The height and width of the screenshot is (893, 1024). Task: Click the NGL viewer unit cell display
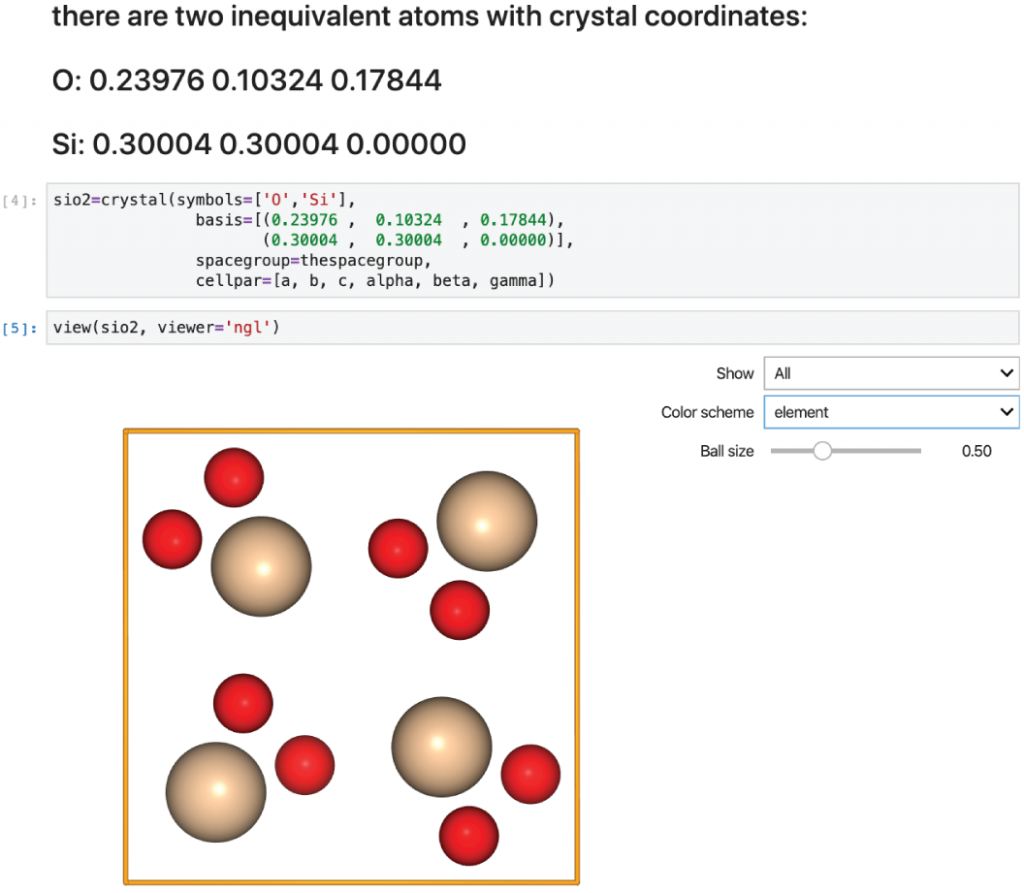point(351,657)
